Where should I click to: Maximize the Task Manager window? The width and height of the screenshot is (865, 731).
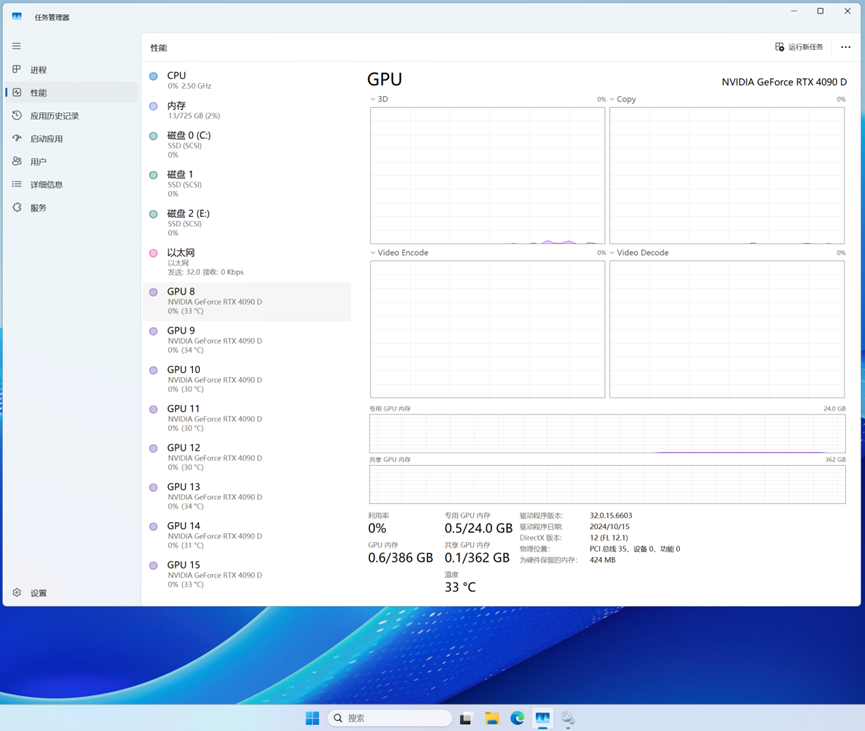pyautogui.click(x=820, y=11)
